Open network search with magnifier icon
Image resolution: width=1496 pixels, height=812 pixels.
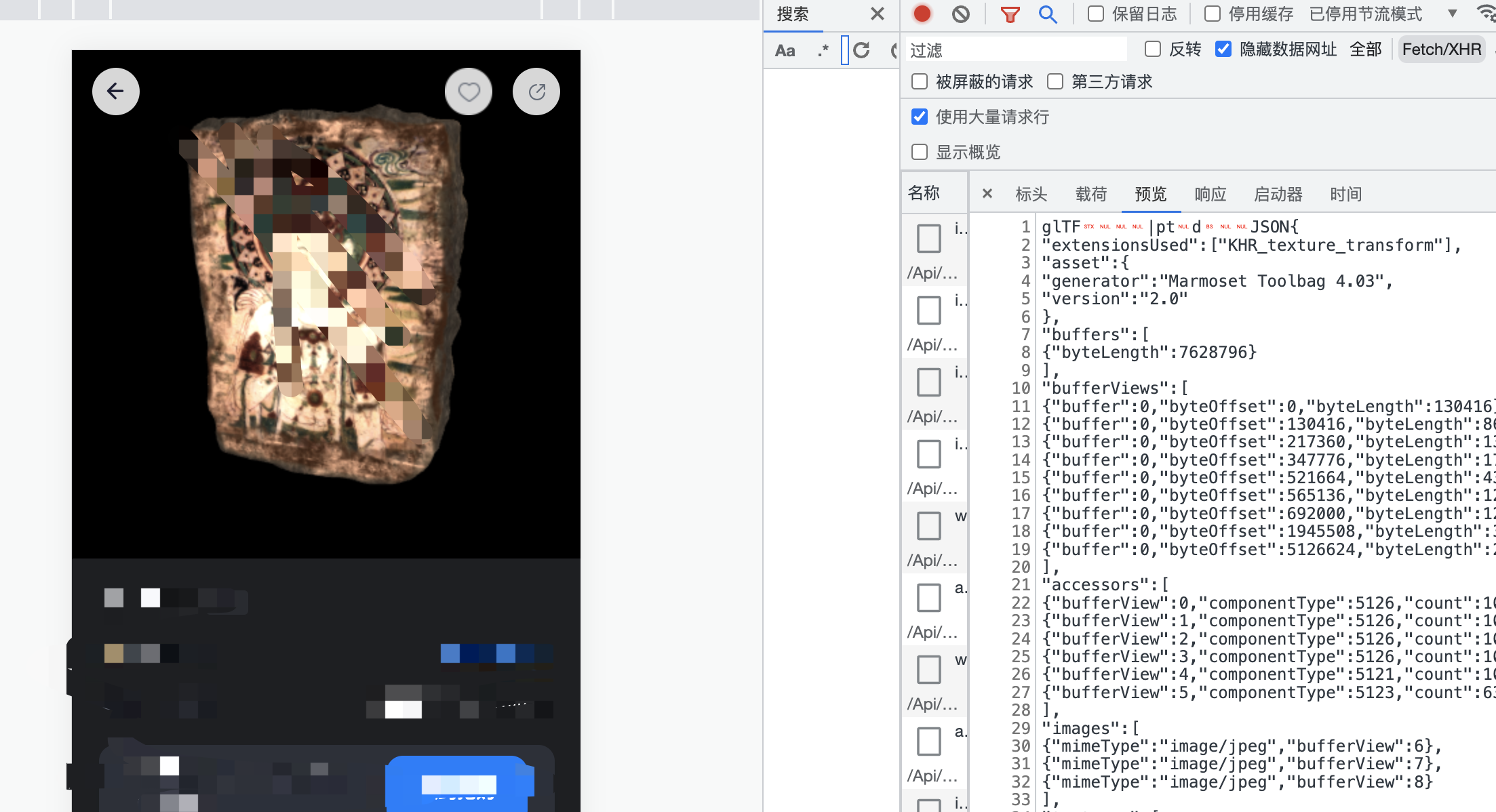click(x=1048, y=14)
